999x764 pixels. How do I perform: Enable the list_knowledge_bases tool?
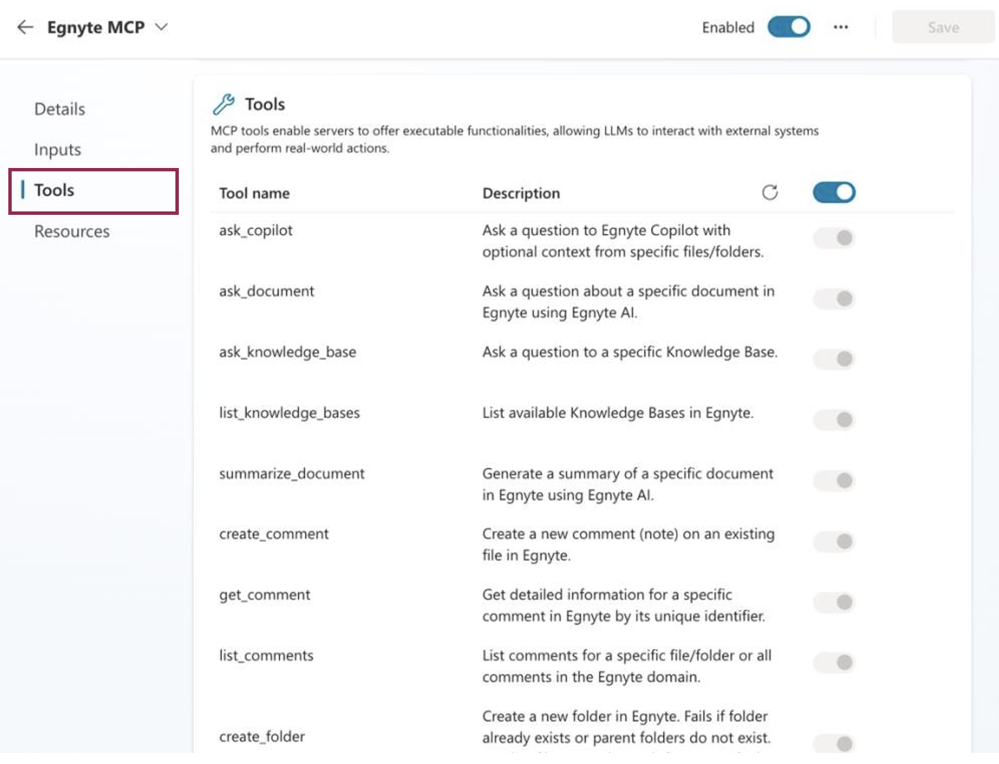tap(833, 420)
